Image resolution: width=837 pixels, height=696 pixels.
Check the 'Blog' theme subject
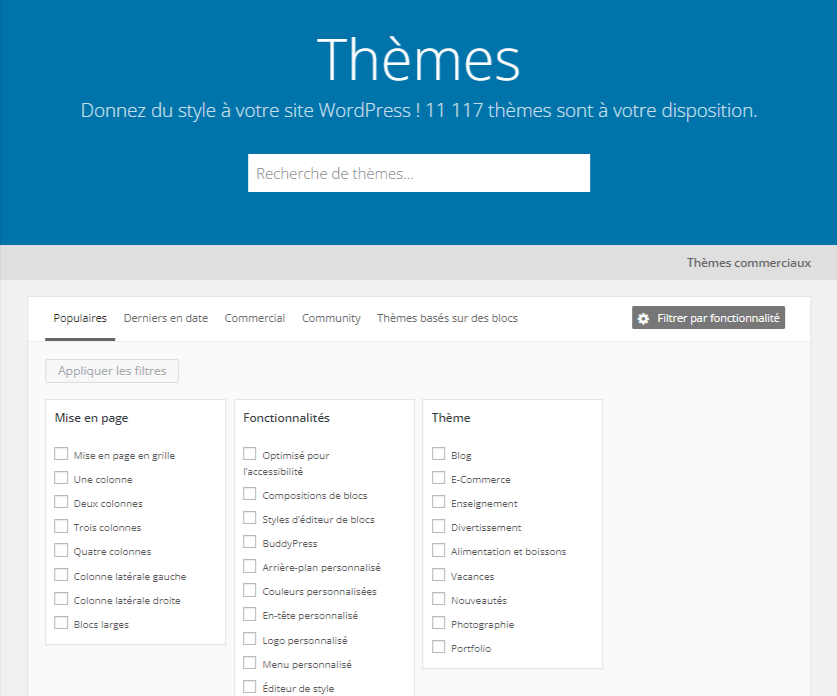tap(437, 454)
